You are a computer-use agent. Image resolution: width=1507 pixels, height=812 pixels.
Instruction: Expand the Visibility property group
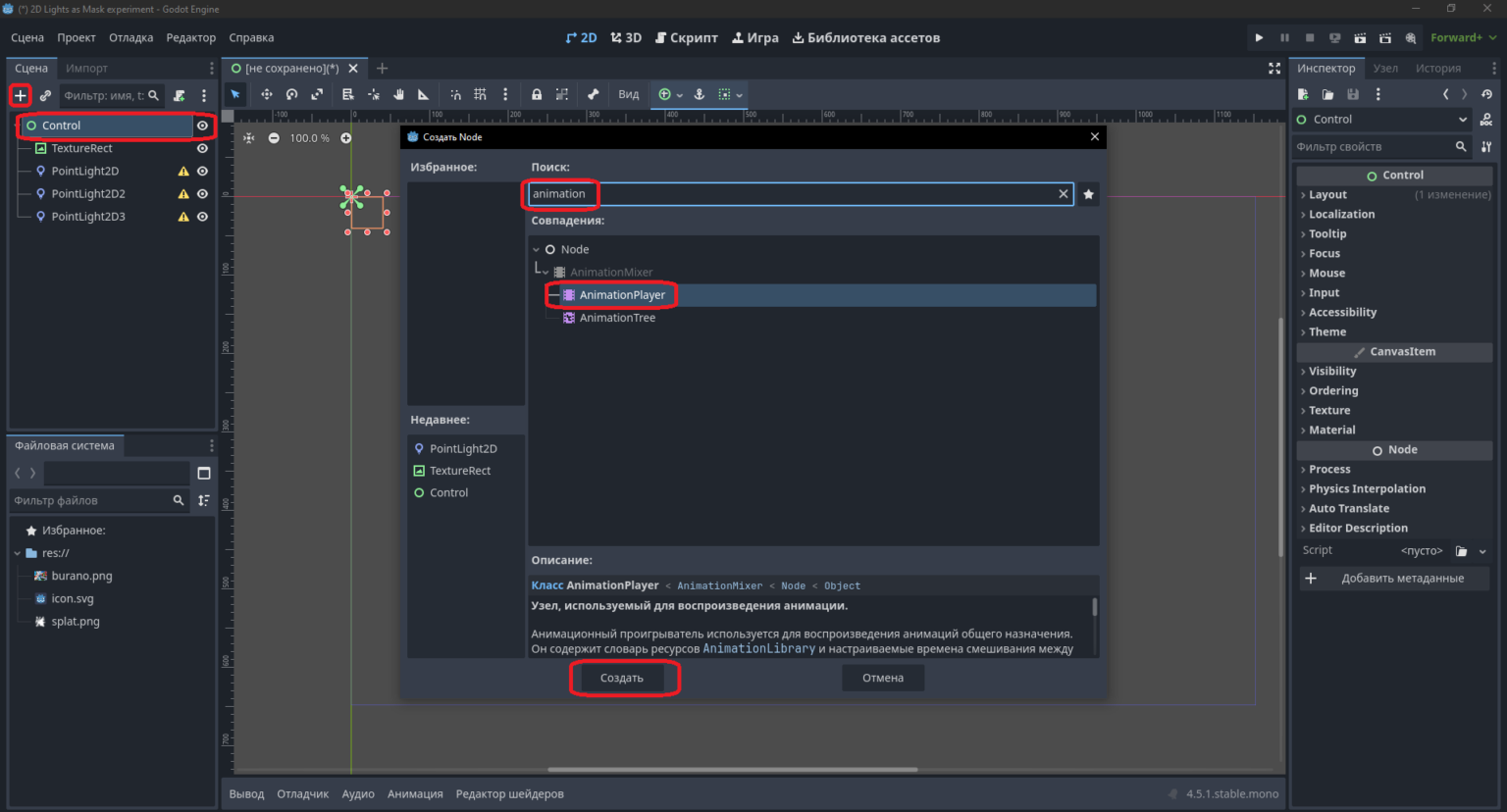point(1332,372)
